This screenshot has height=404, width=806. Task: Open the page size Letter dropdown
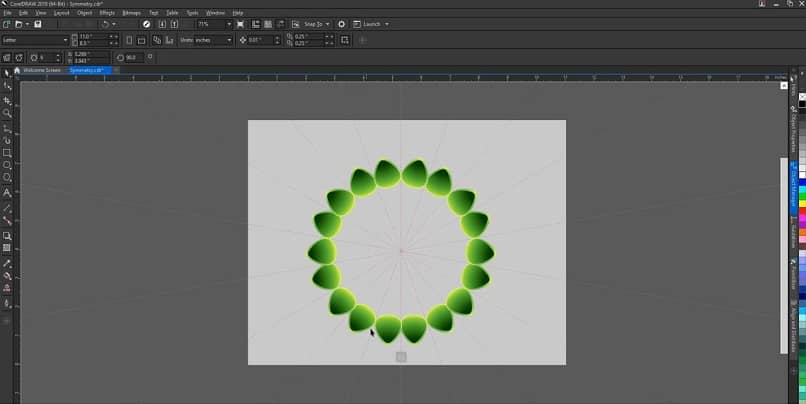(35, 40)
